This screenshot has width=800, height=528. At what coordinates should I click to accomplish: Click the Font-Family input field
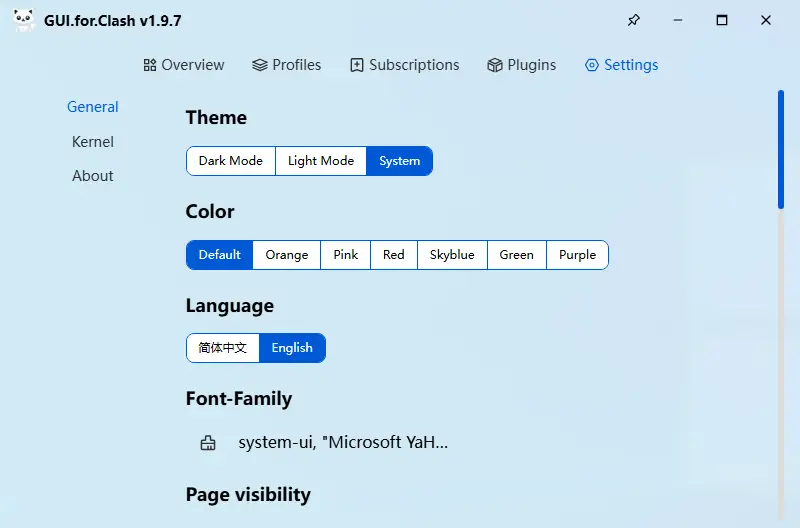coord(343,443)
